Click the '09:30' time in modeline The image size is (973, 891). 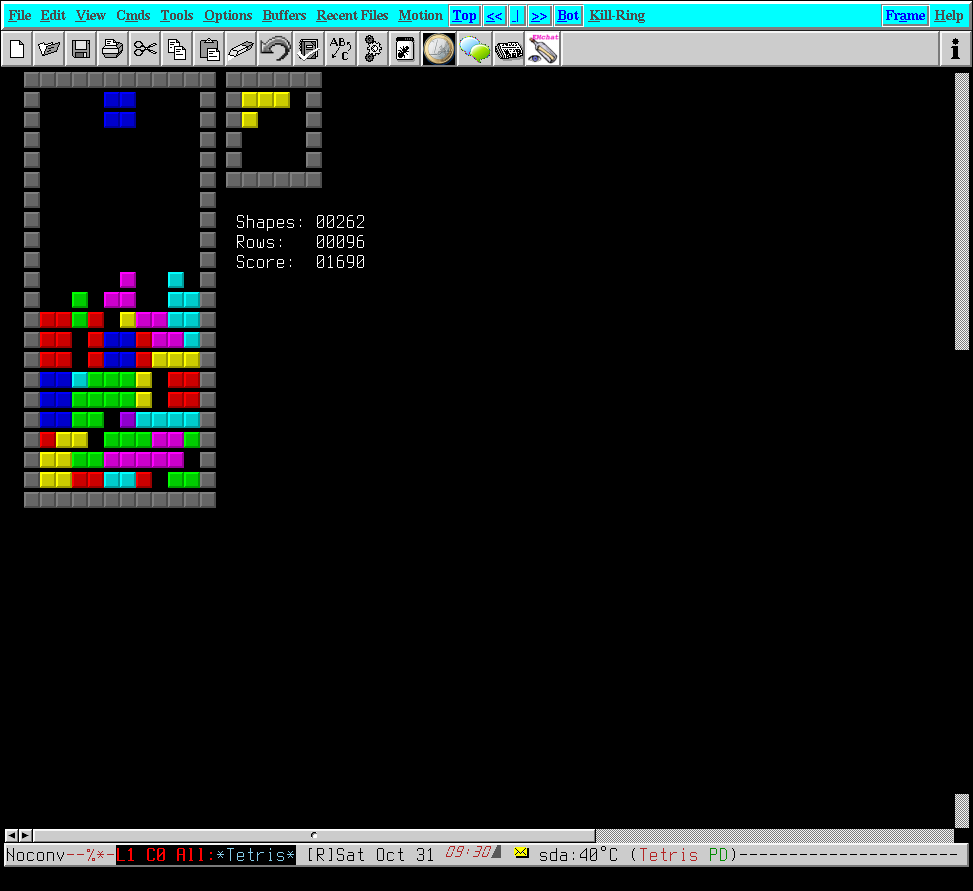point(469,853)
